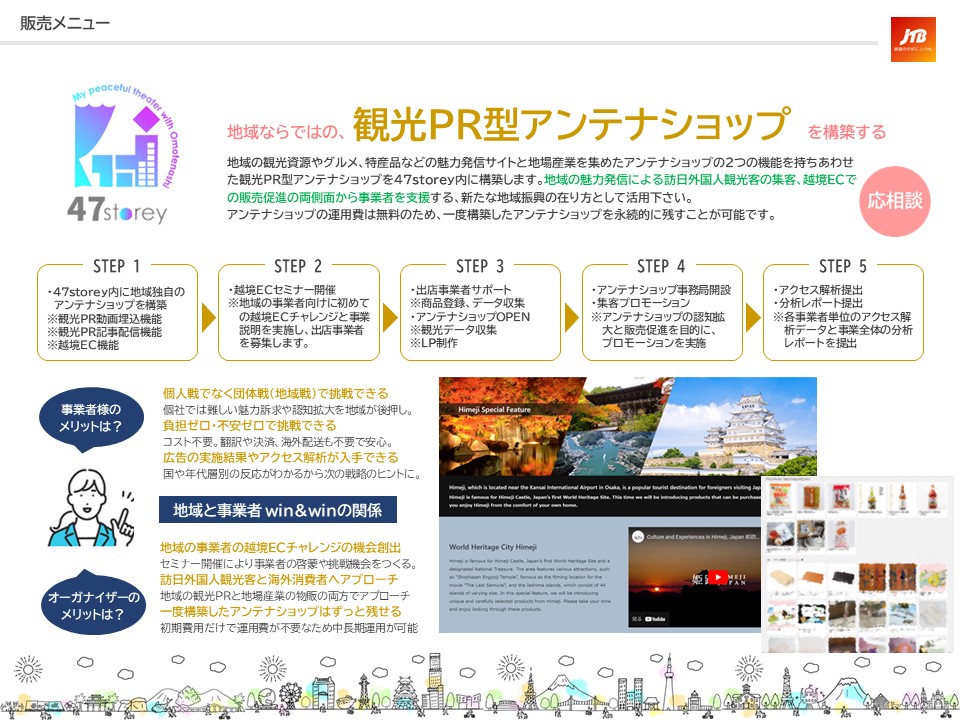Image resolution: width=960 pixels, height=720 pixels.
Task: Click the 観光PR型アンテナショップ headline
Action: tap(571, 125)
